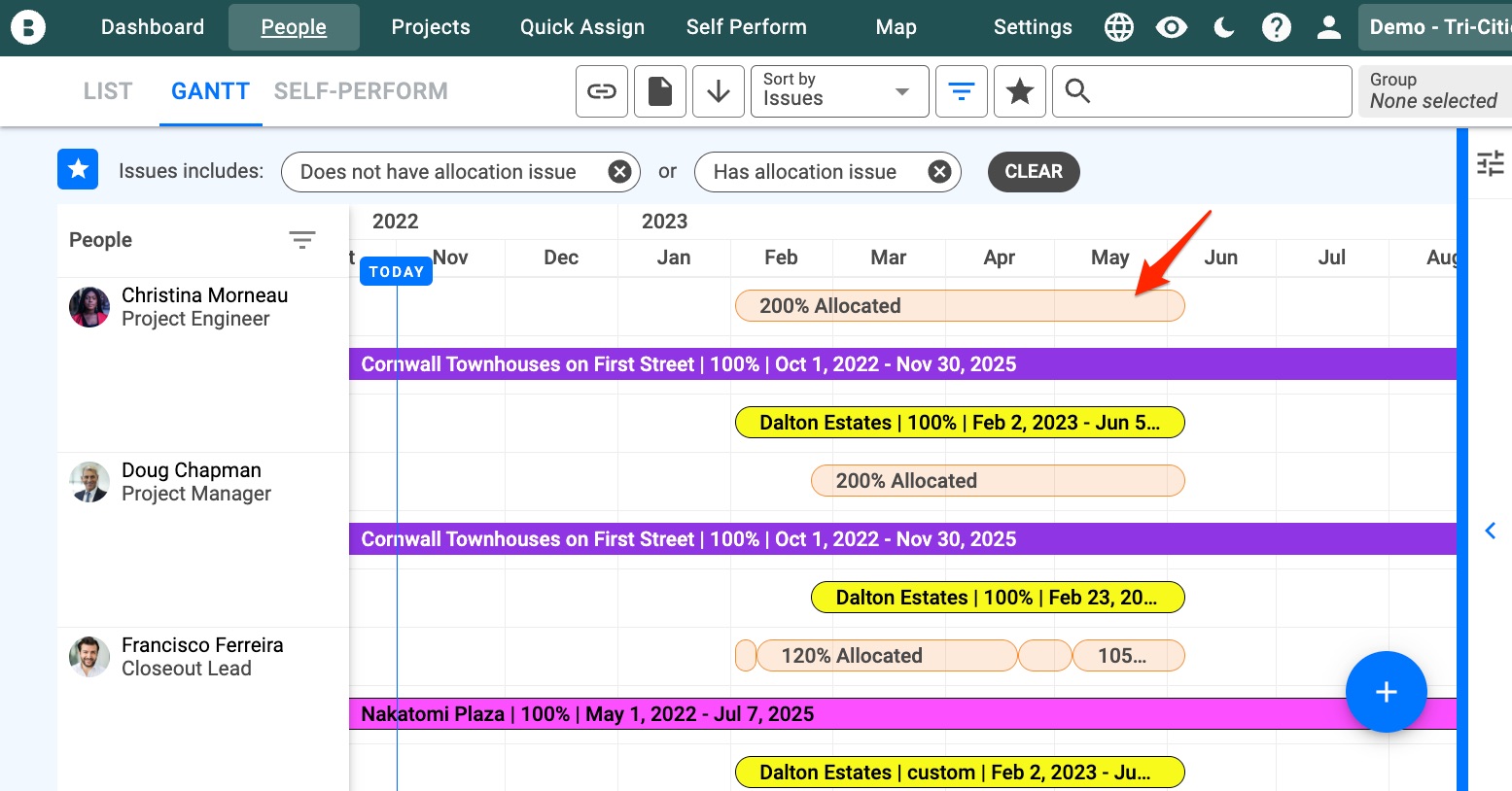Click the 'Project Engineer' role text
This screenshot has width=1512, height=791.
pos(195,319)
